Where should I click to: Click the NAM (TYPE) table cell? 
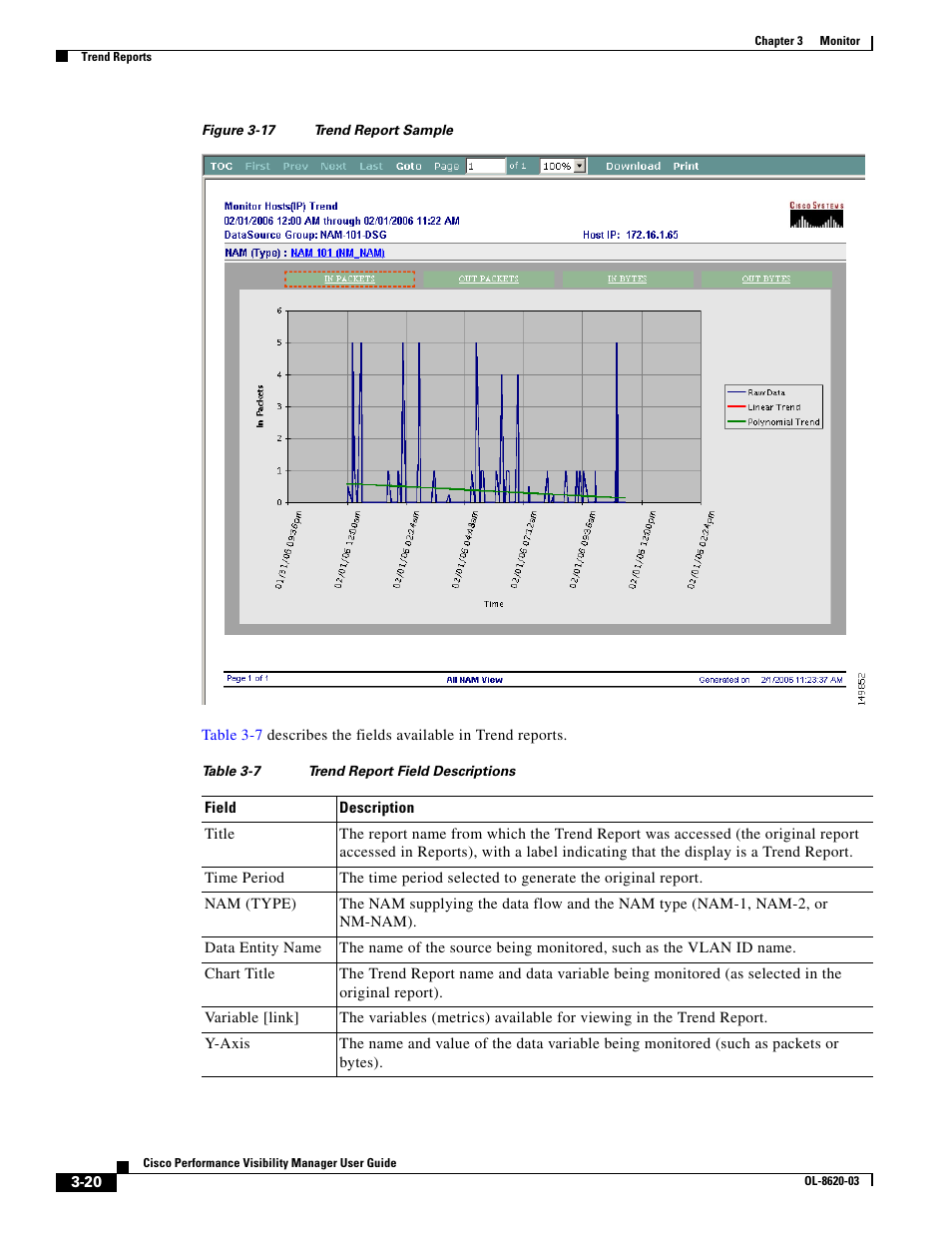(x=250, y=904)
